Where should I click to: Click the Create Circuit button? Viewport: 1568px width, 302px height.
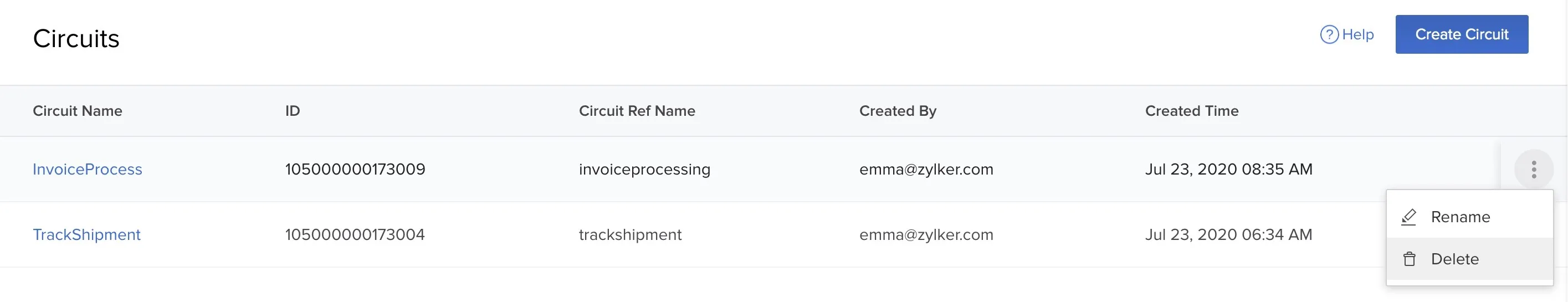[x=1462, y=35]
